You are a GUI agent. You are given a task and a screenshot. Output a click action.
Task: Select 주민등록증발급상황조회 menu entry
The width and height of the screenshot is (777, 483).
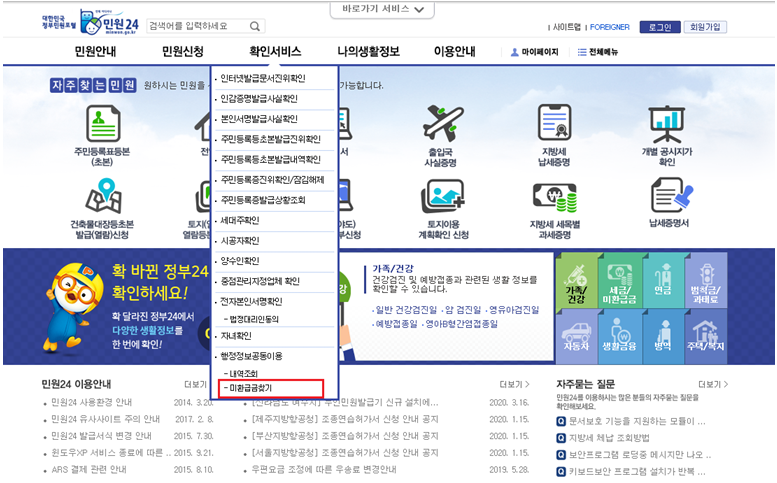[x=263, y=200]
